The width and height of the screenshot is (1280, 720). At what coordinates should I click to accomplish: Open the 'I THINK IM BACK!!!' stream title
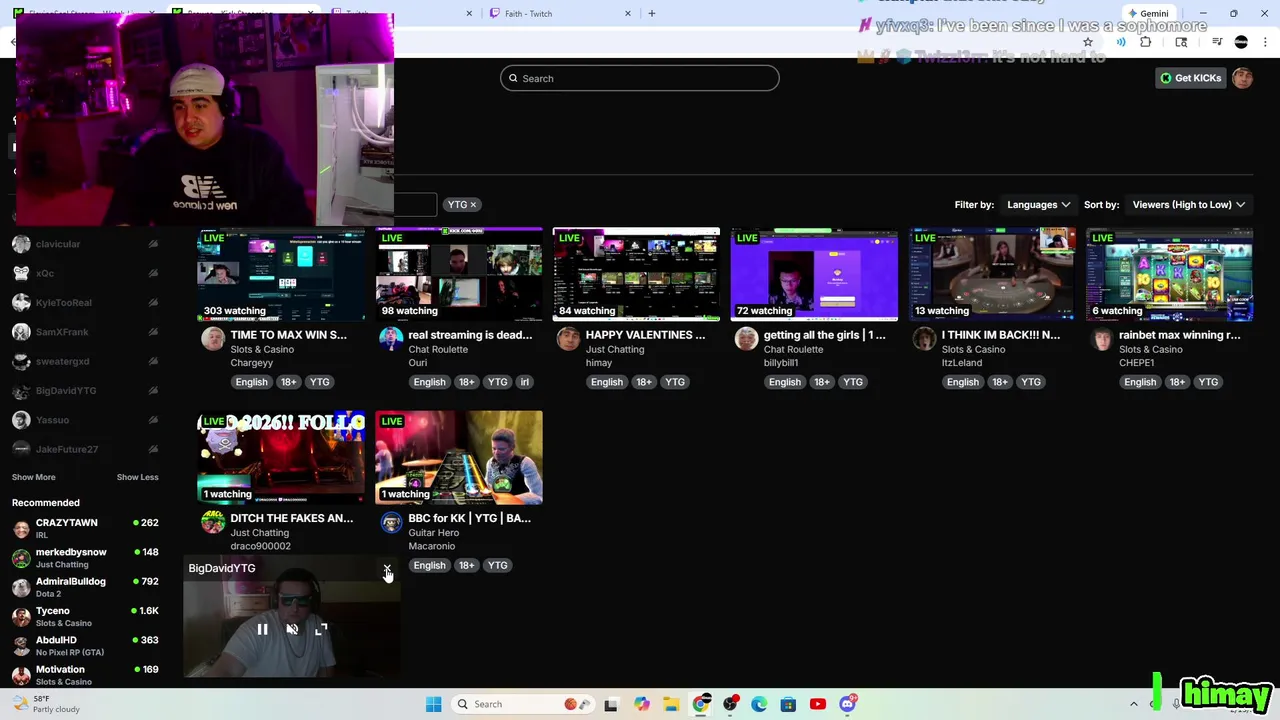(x=1001, y=335)
